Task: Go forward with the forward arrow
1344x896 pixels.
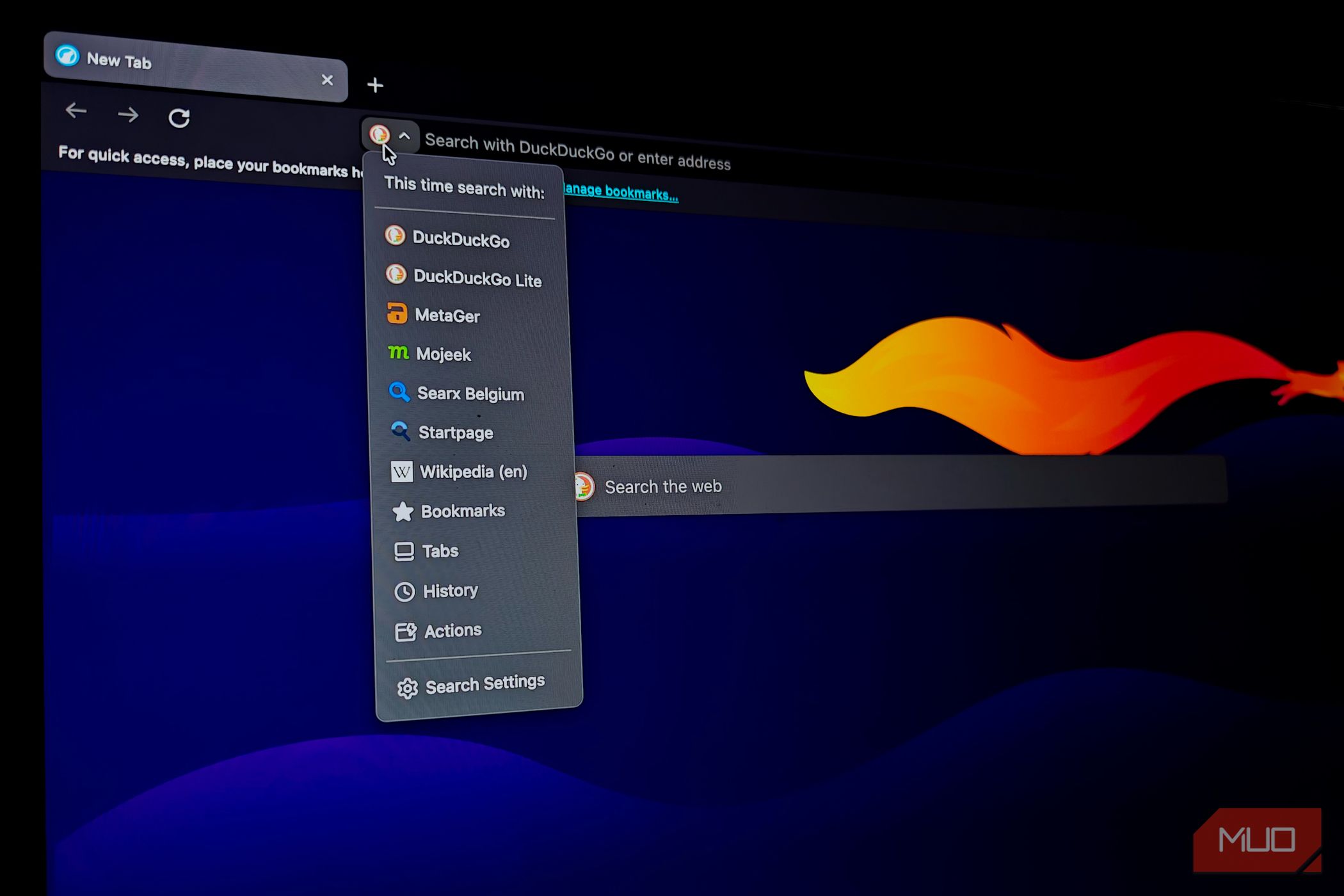Action: point(128,115)
